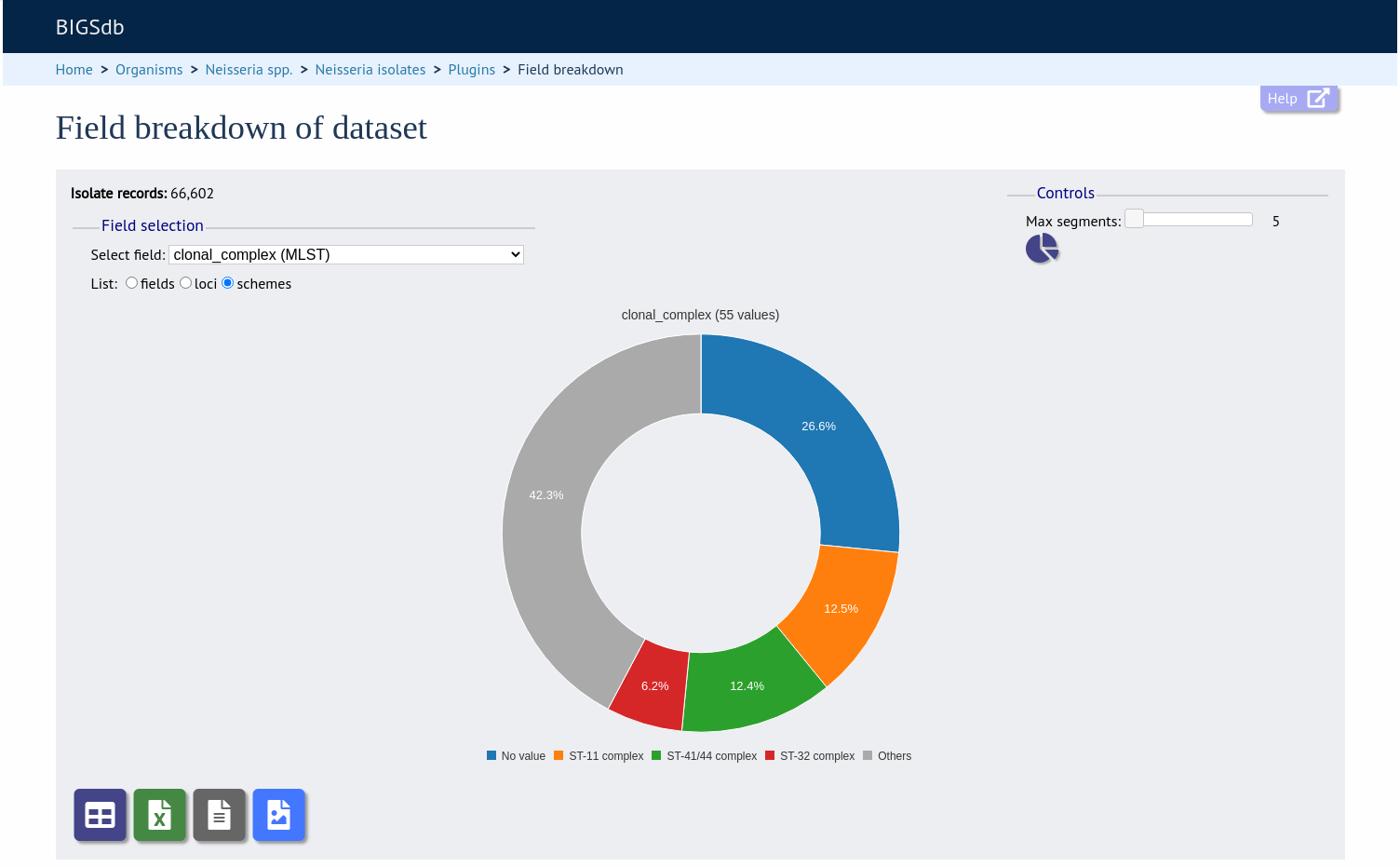
Task: Click the Max segments slider handle
Action: 1134,219
